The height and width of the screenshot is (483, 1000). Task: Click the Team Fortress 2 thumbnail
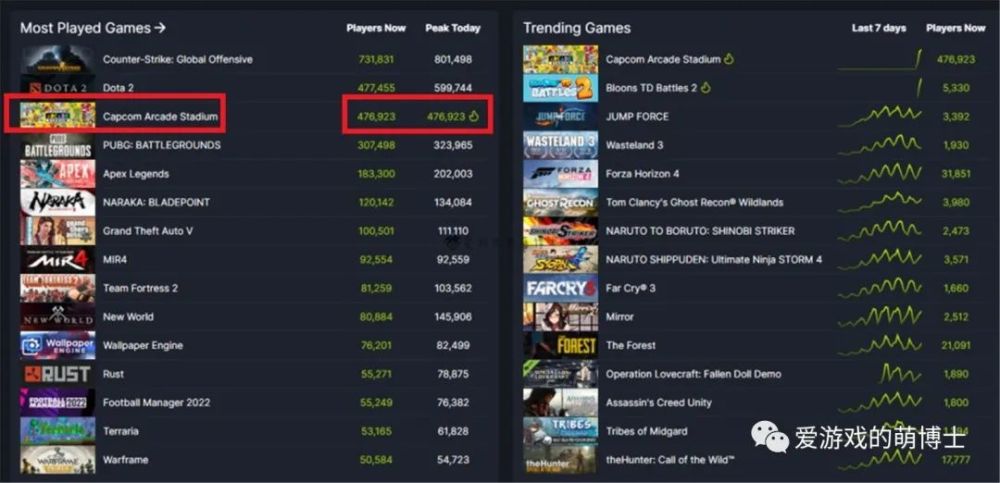tap(57, 288)
